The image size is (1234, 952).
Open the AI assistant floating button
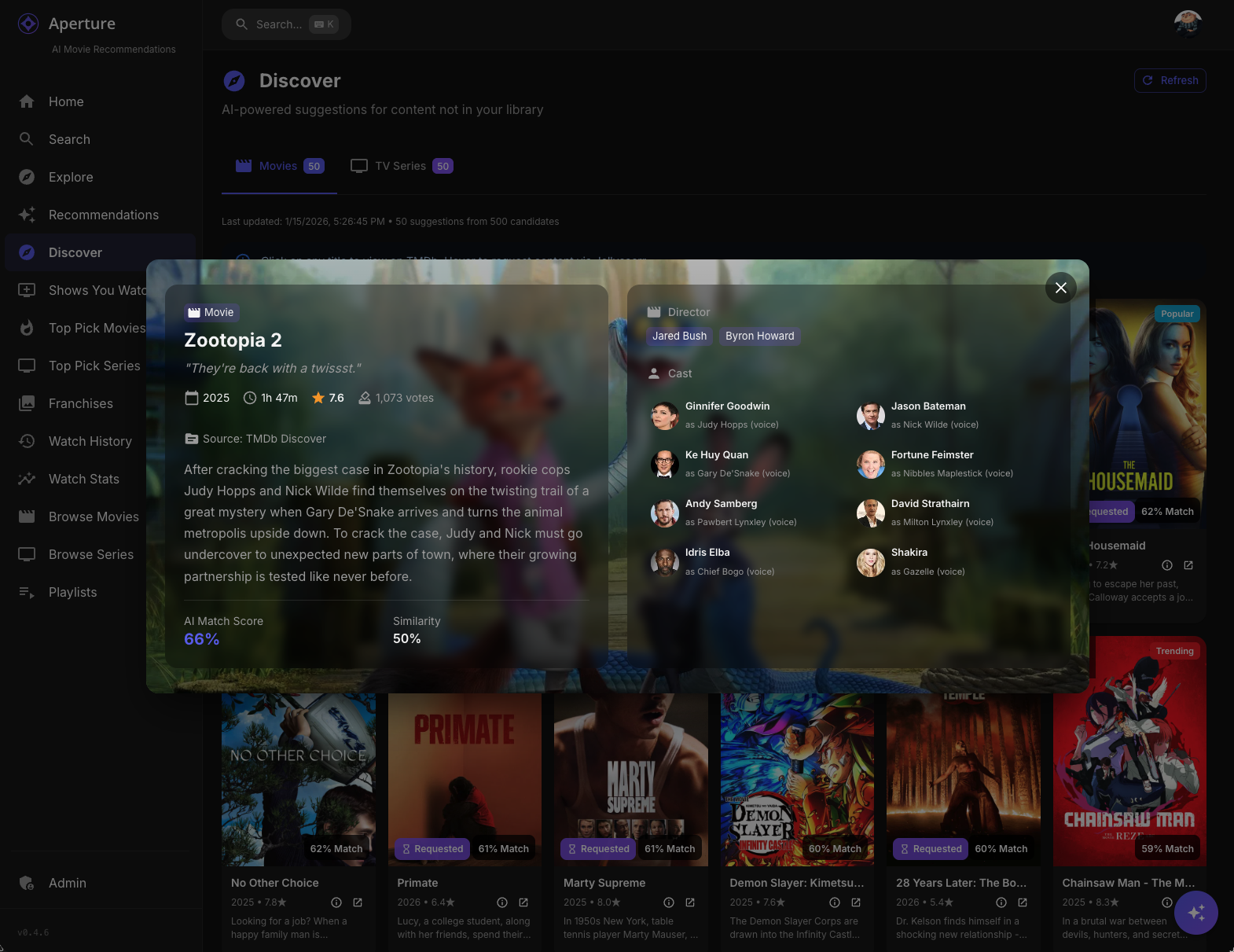1195,912
